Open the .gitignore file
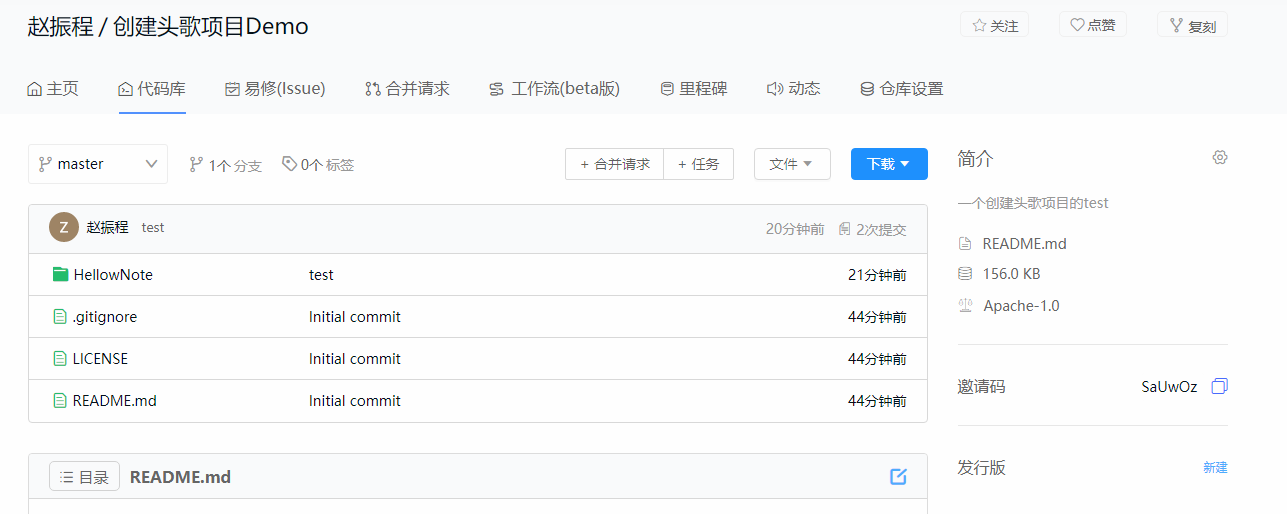The image size is (1287, 514). click(x=105, y=317)
